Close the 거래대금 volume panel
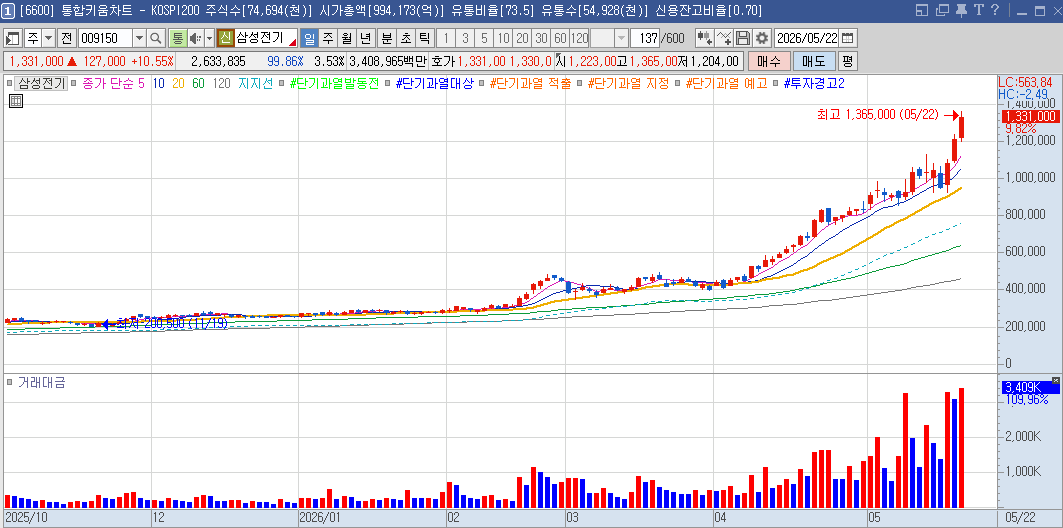The height and width of the screenshot is (528, 1063). (x=1055, y=380)
